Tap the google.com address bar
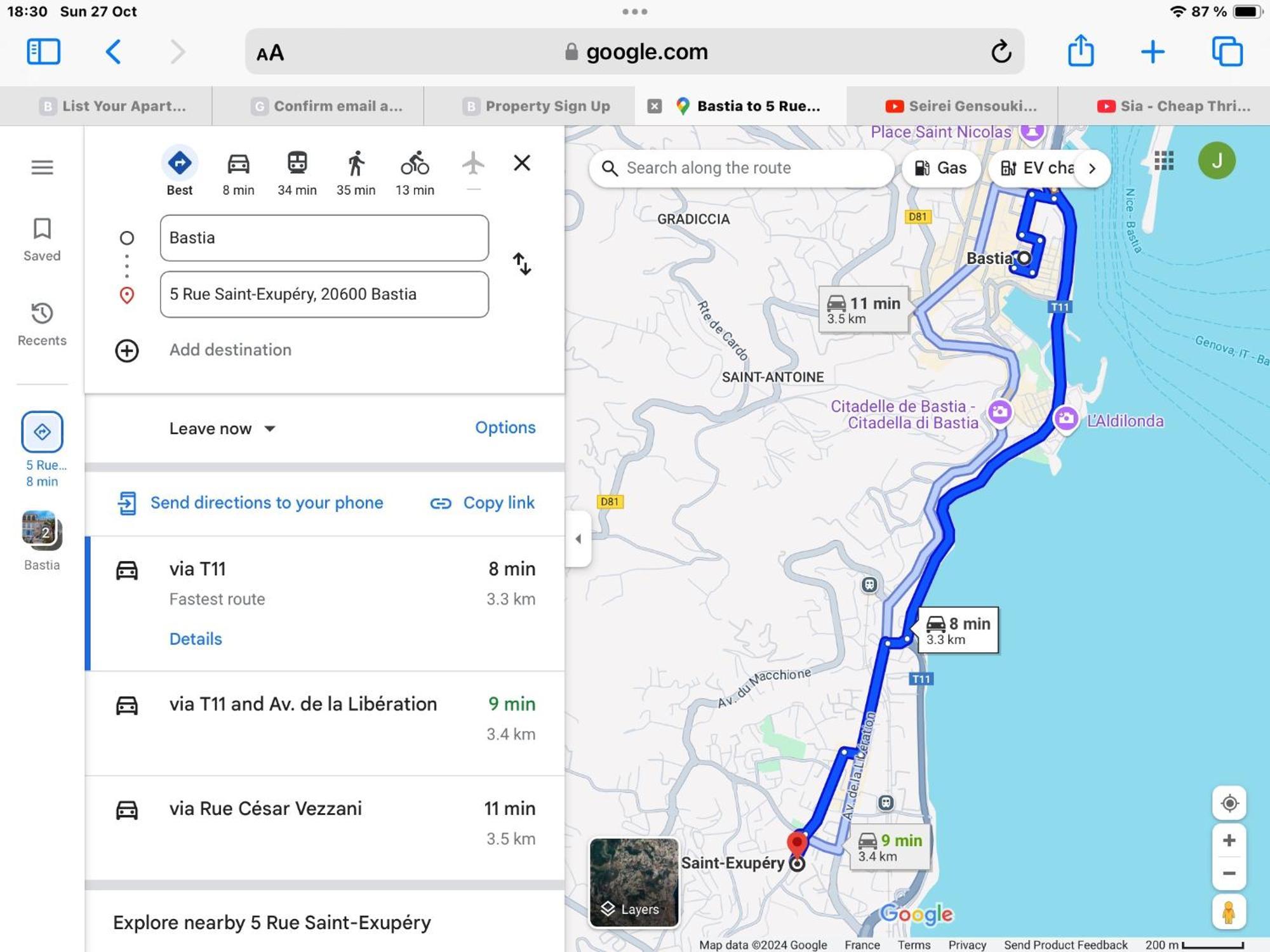Image resolution: width=1270 pixels, height=952 pixels. point(635,51)
